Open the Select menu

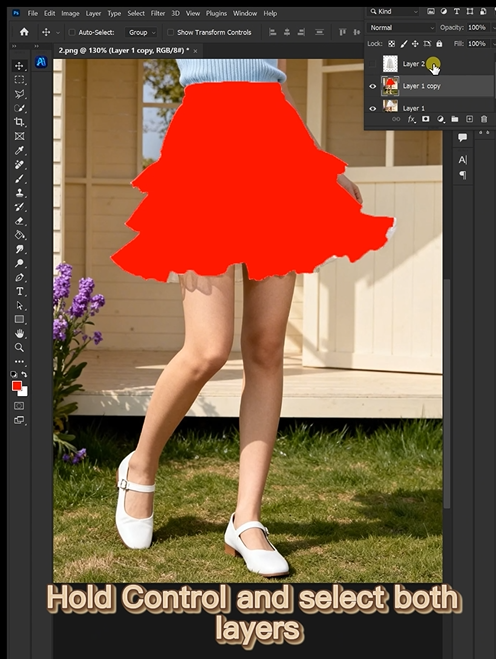136,13
